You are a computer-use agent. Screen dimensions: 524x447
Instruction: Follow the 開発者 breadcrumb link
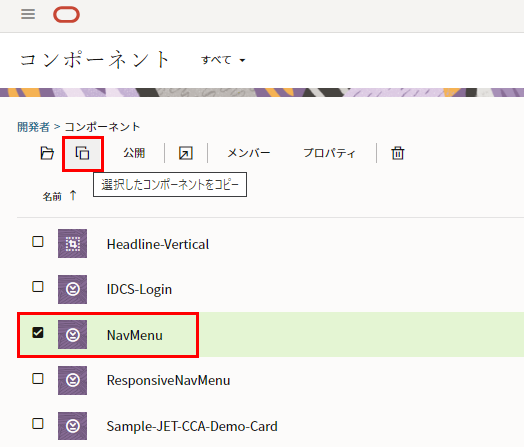point(33,127)
